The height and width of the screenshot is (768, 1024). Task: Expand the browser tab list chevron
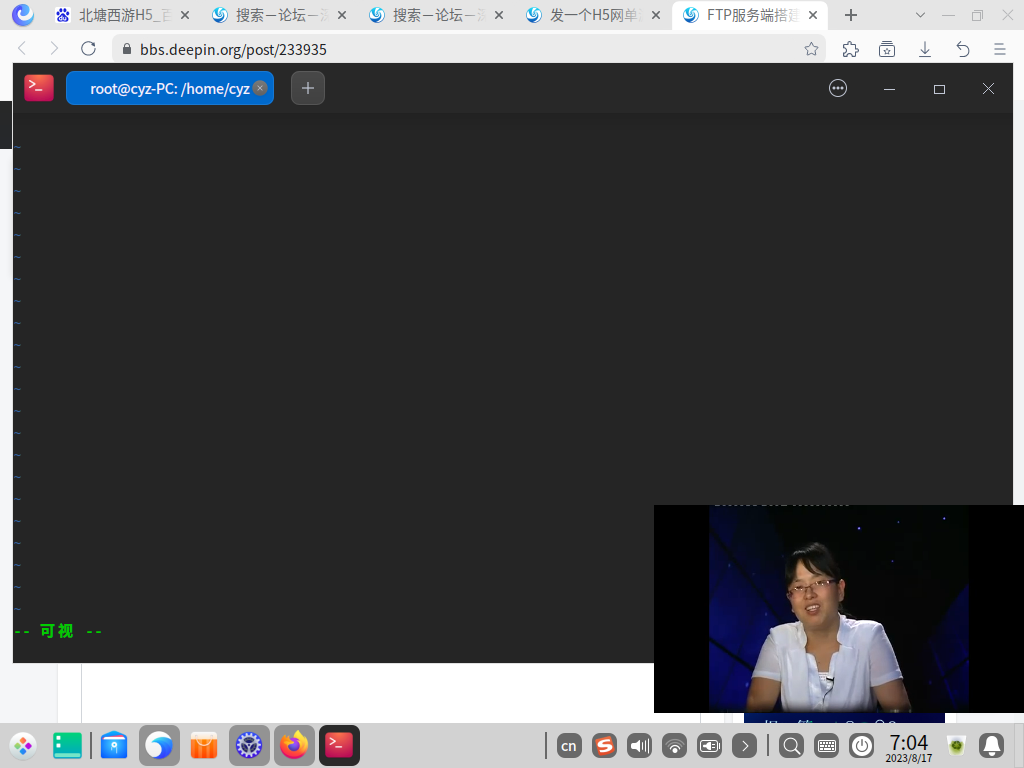click(920, 15)
